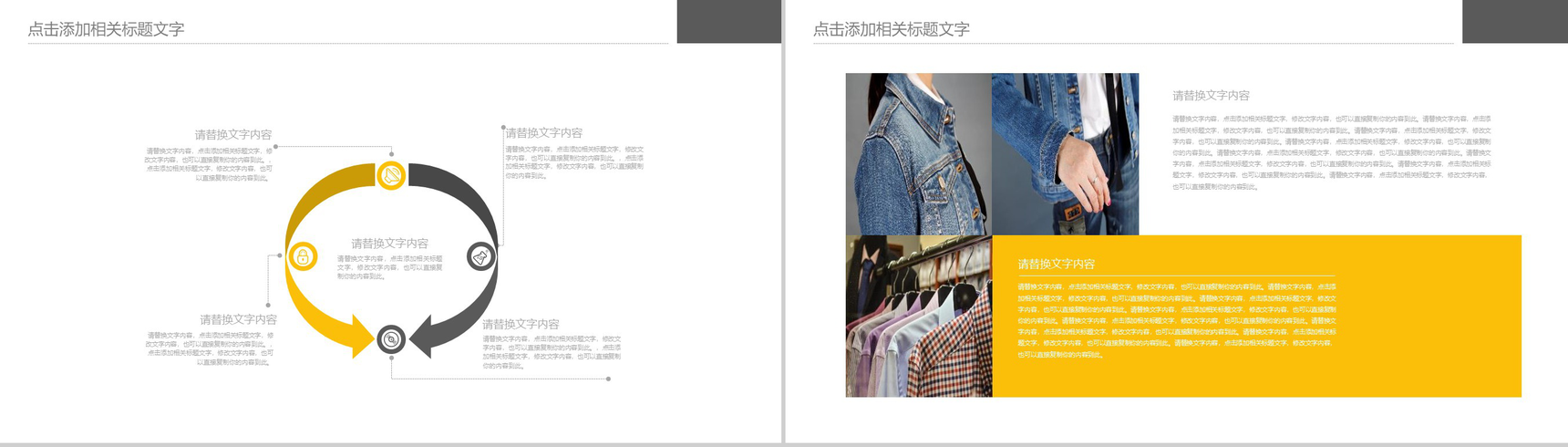Click the 请替换文字内容 heading beside the denim photos
The width and height of the screenshot is (1568, 447).
(x=1211, y=95)
